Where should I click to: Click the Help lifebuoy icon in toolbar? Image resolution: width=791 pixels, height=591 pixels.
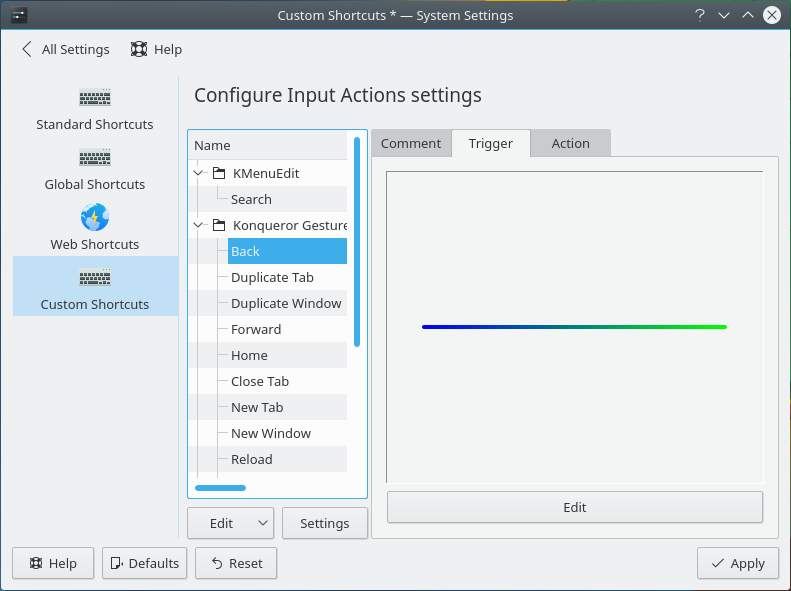[x=139, y=49]
